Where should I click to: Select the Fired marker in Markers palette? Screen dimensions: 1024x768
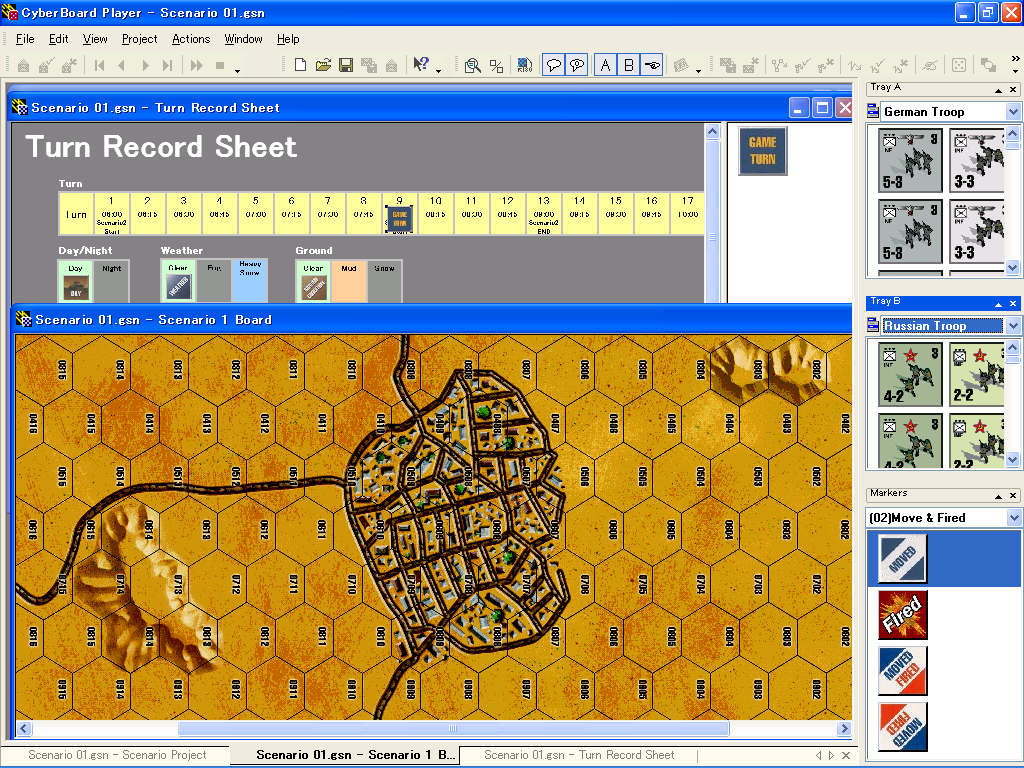tap(901, 614)
